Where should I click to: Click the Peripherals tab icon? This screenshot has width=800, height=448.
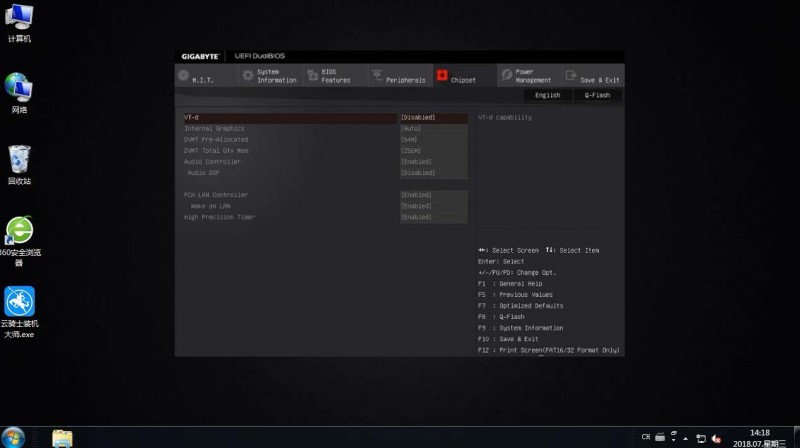click(377, 76)
